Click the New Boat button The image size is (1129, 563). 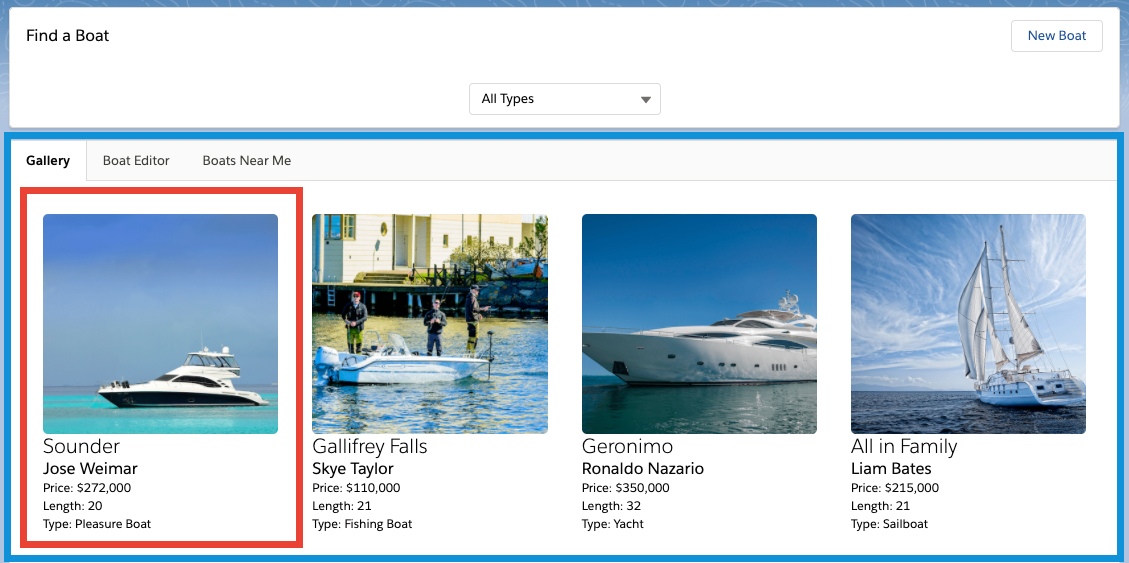click(1056, 36)
